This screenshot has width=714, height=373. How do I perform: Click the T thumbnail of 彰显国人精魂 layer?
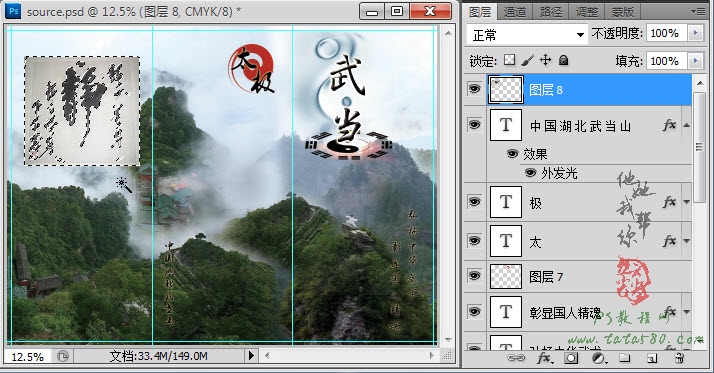[x=506, y=312]
